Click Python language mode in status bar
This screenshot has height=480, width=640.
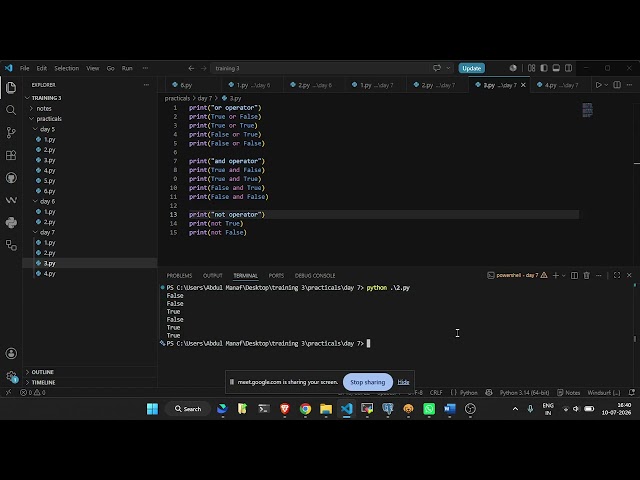tap(468, 393)
